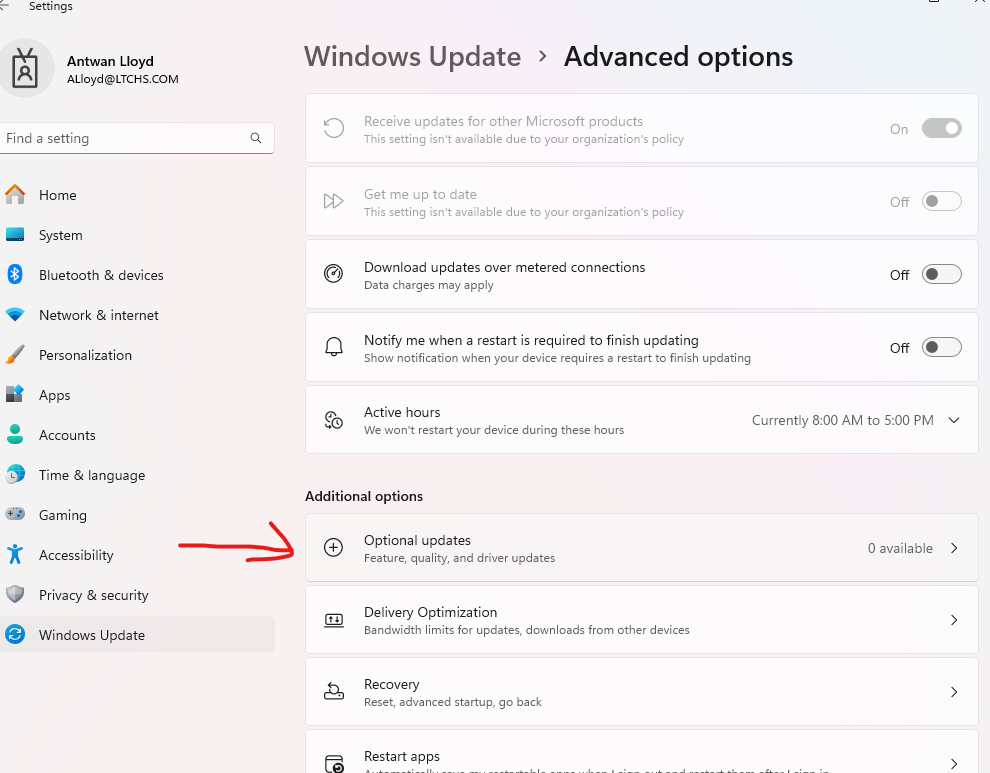Screen dimensions: 990x773
Task: Click the Gaming controller icon
Action: (x=15, y=515)
